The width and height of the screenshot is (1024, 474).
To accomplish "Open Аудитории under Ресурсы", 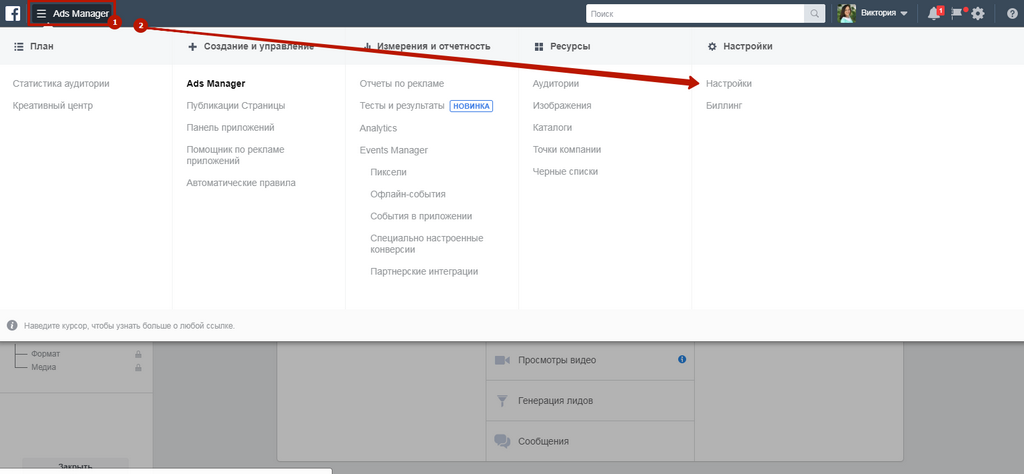I will [x=556, y=84].
